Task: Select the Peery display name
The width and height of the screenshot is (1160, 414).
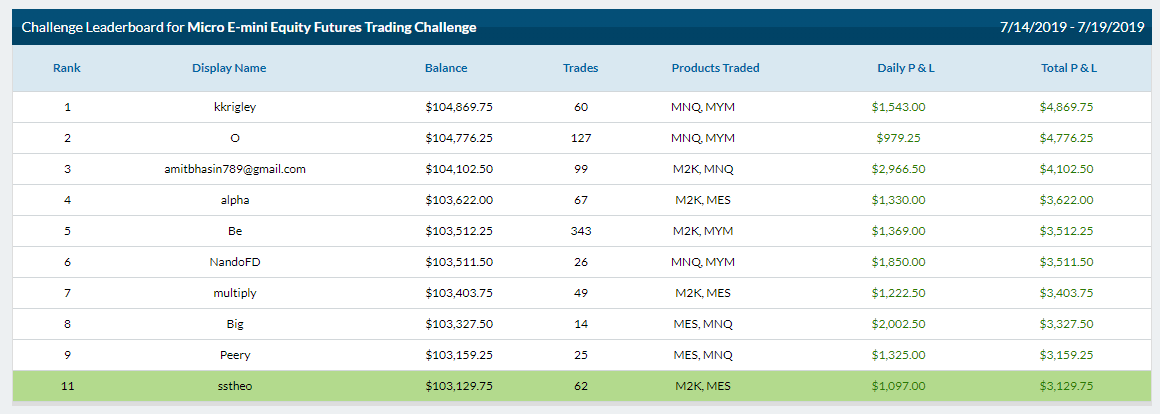Action: coord(235,356)
